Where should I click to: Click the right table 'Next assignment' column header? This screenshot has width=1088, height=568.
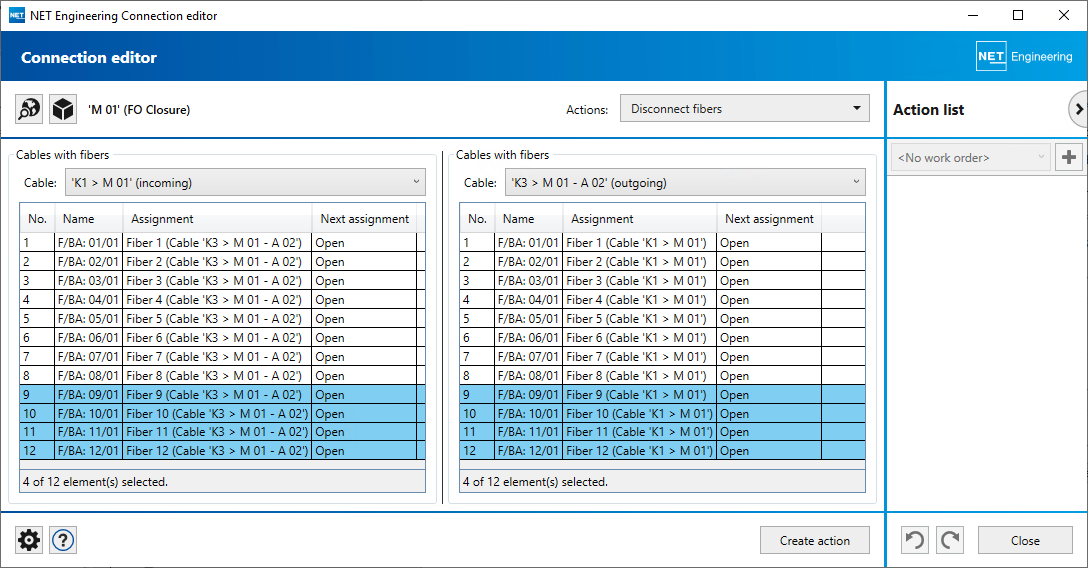pos(769,218)
